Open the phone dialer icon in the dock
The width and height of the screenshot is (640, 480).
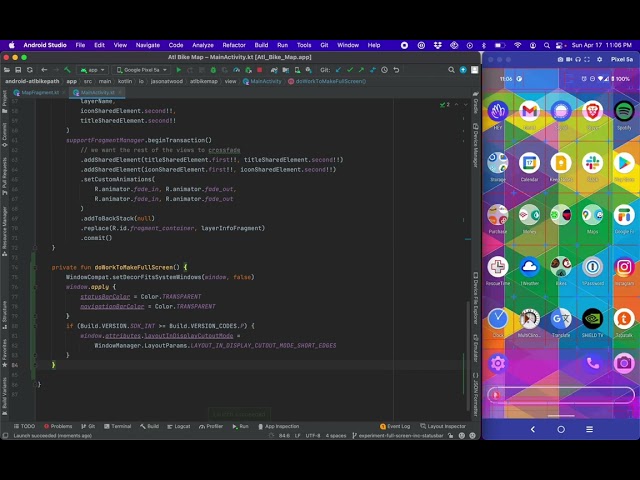click(x=593, y=363)
